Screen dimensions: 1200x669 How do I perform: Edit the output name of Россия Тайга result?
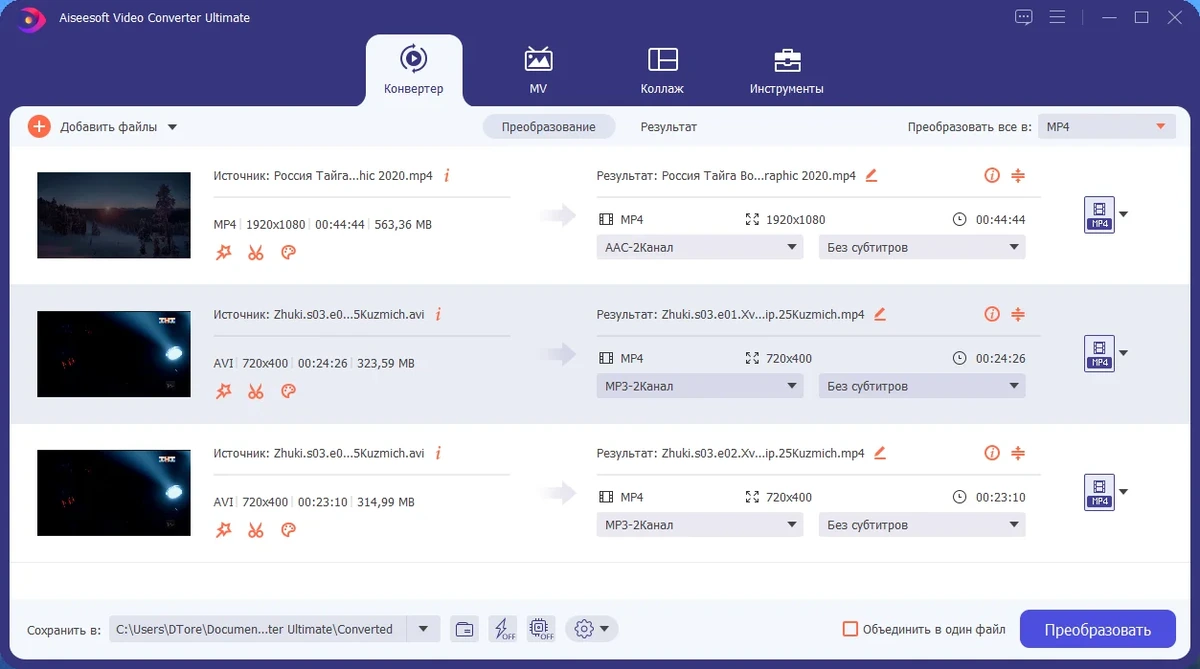(x=871, y=175)
